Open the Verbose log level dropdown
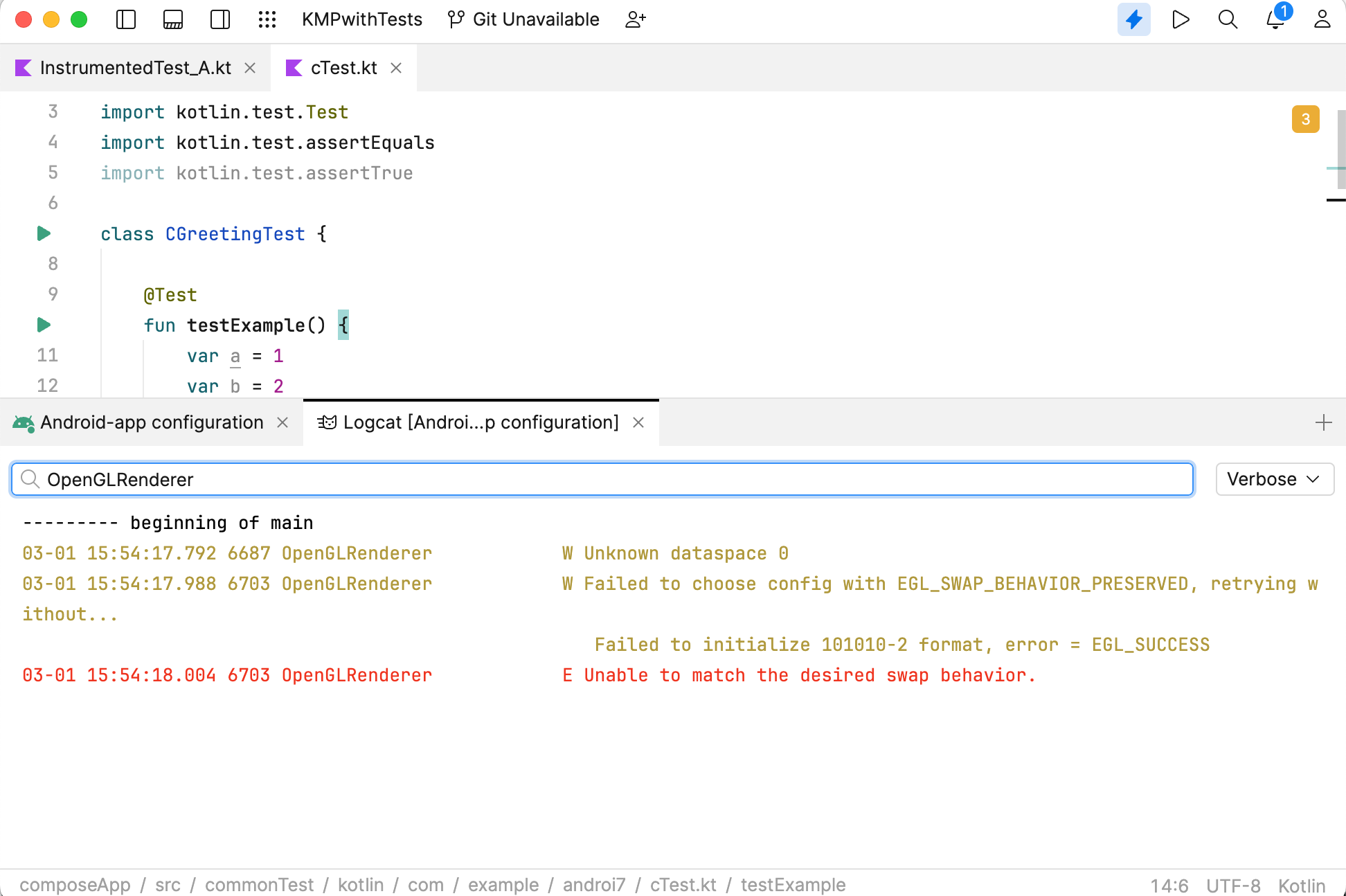This screenshot has height=896, width=1346. pos(1274,479)
